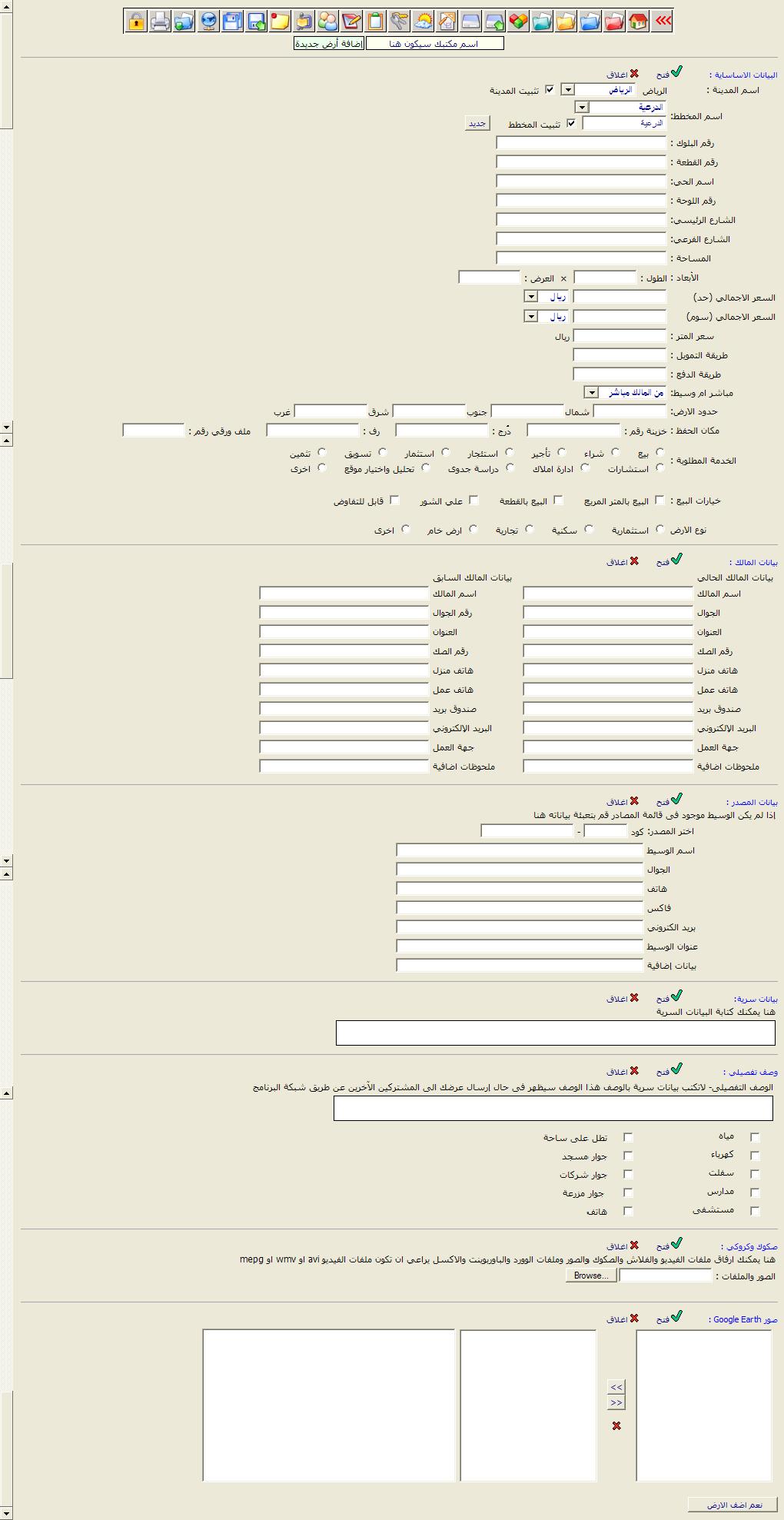Open the اسم المدينة city dropdown
Image resolution: width=784 pixels, height=1520 pixels.
coord(567,89)
